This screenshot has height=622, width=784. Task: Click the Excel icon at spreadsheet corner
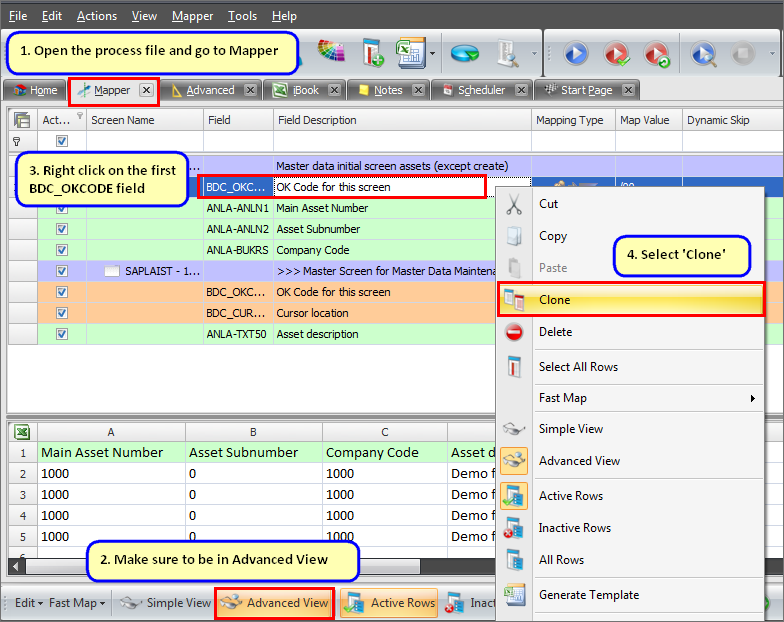click(x=22, y=432)
